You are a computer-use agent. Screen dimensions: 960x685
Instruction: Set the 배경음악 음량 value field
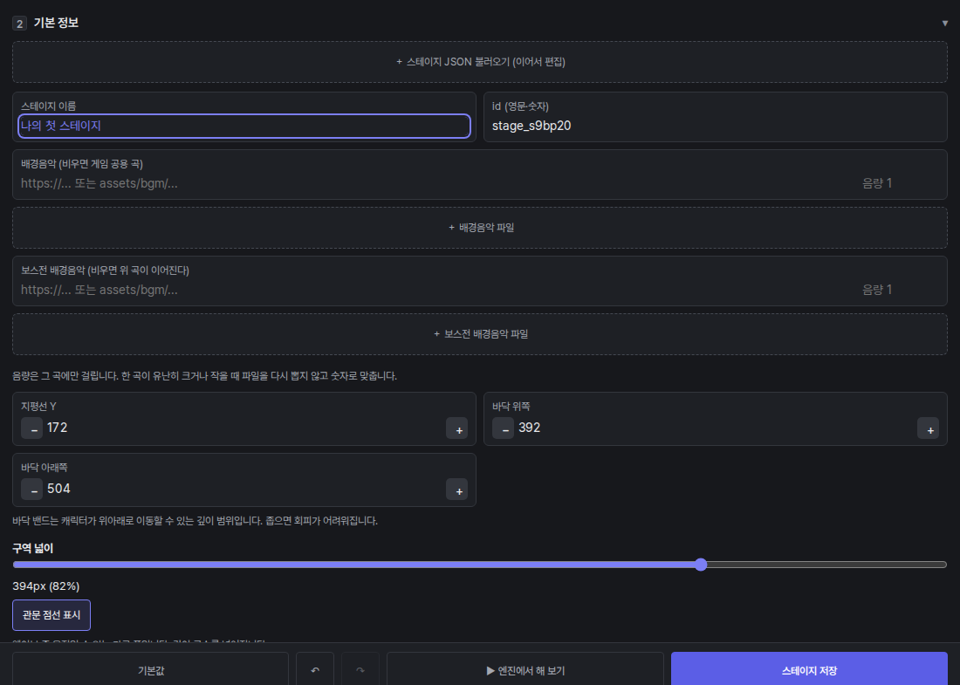(900, 183)
